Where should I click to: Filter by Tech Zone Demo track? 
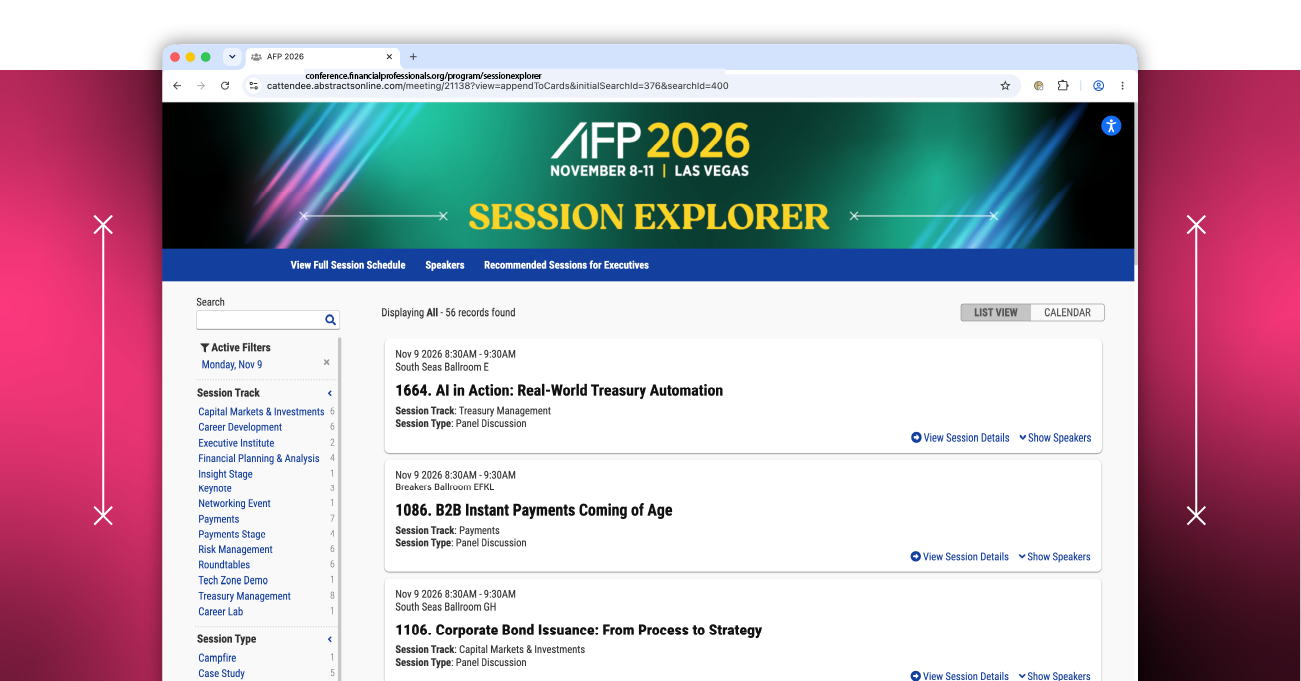[233, 581]
